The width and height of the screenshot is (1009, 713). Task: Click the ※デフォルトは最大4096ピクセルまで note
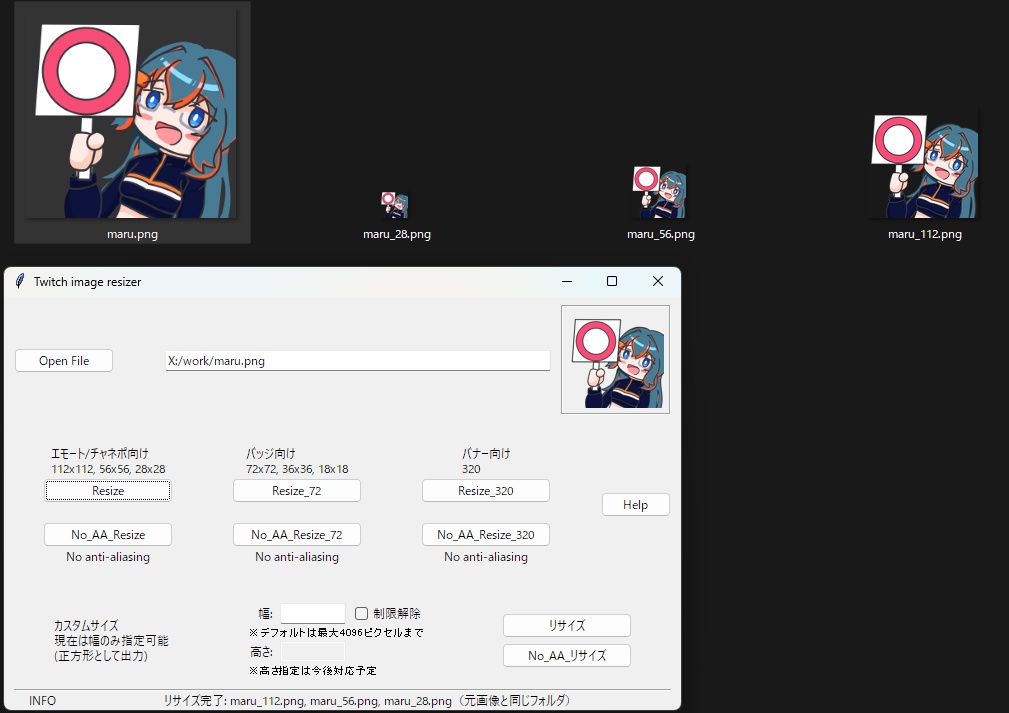336,633
